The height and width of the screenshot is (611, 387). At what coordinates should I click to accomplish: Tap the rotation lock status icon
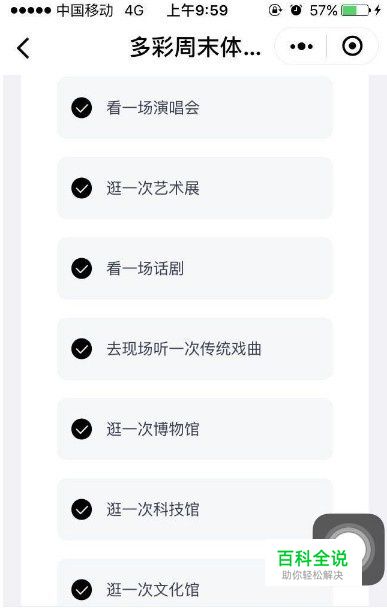click(x=275, y=10)
